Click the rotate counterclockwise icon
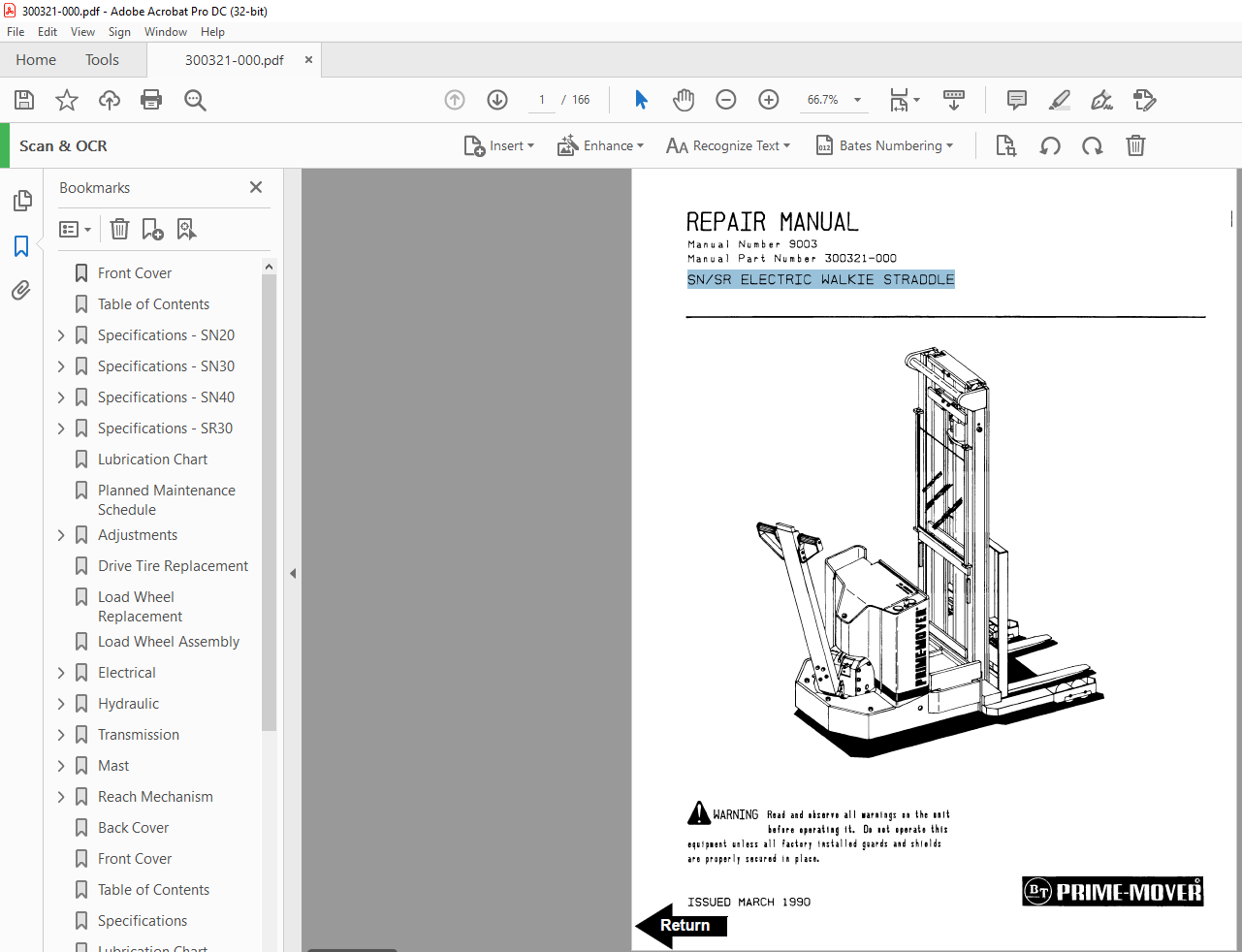This screenshot has width=1242, height=952. (x=1050, y=146)
